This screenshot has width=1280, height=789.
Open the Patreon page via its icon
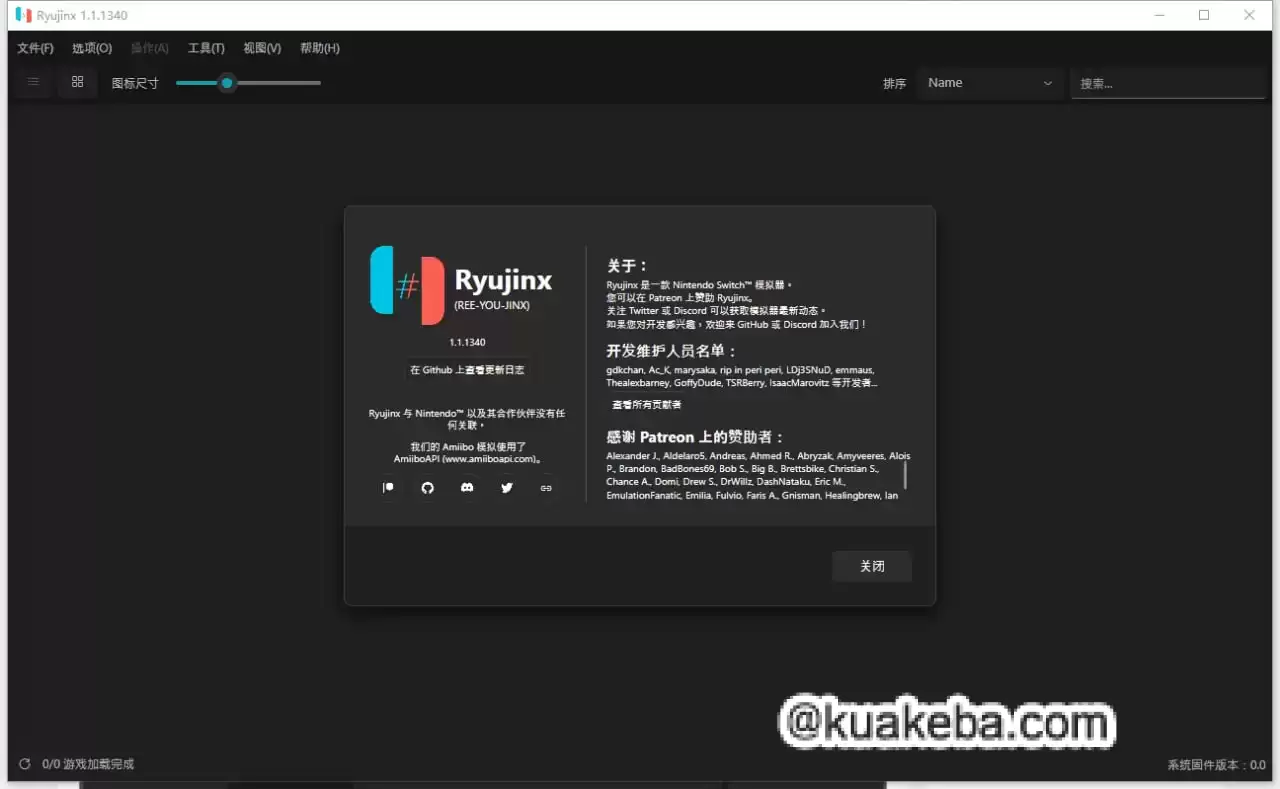[388, 487]
